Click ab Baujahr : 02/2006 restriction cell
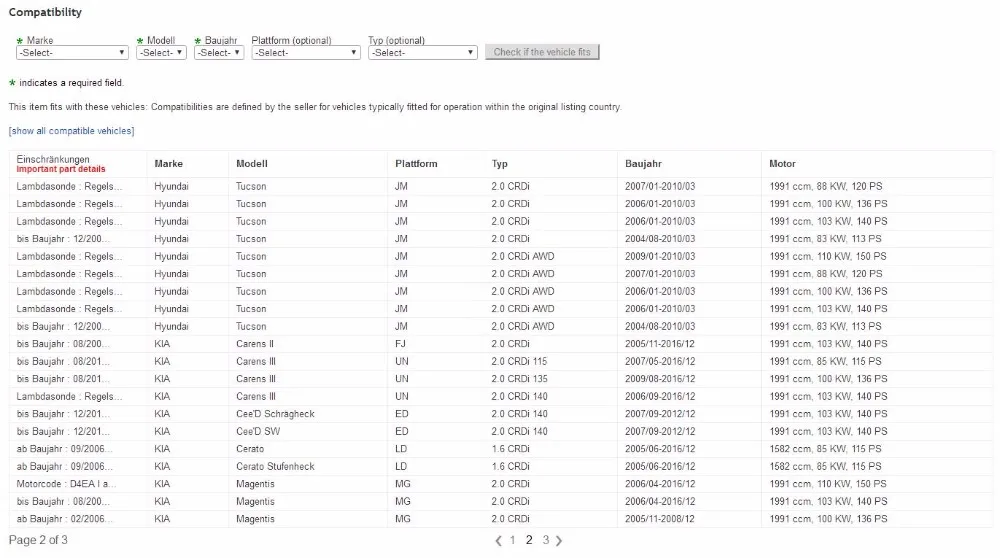 tap(64, 519)
